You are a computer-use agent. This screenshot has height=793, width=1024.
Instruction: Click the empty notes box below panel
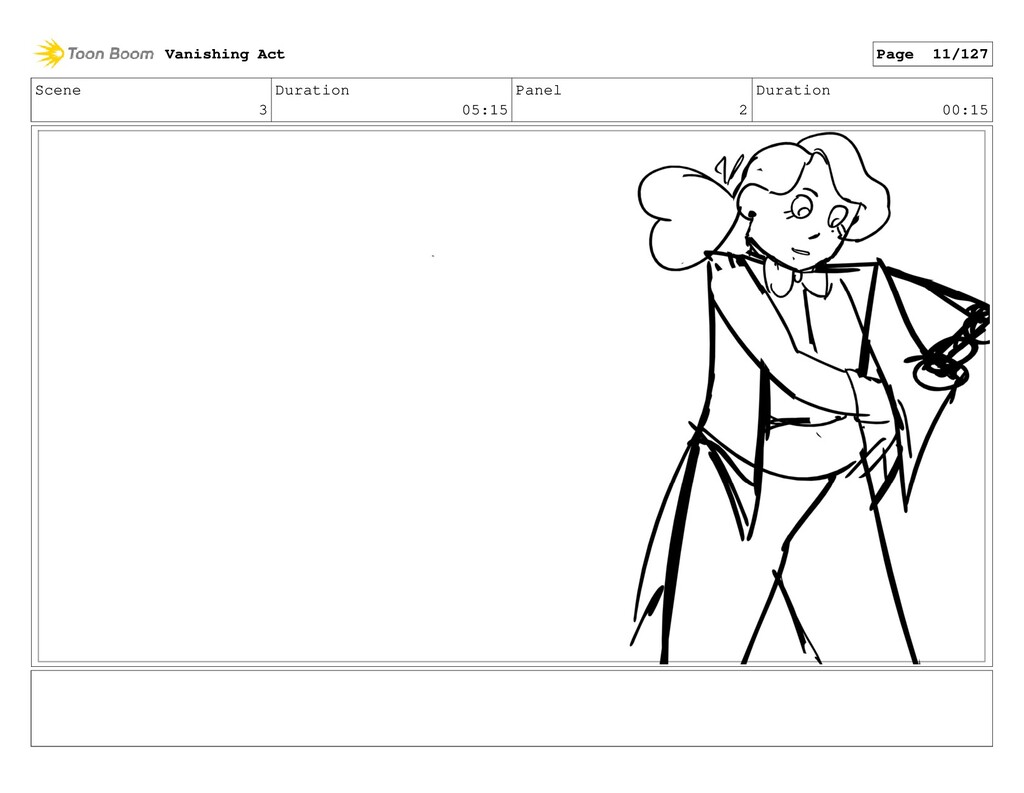pos(511,708)
